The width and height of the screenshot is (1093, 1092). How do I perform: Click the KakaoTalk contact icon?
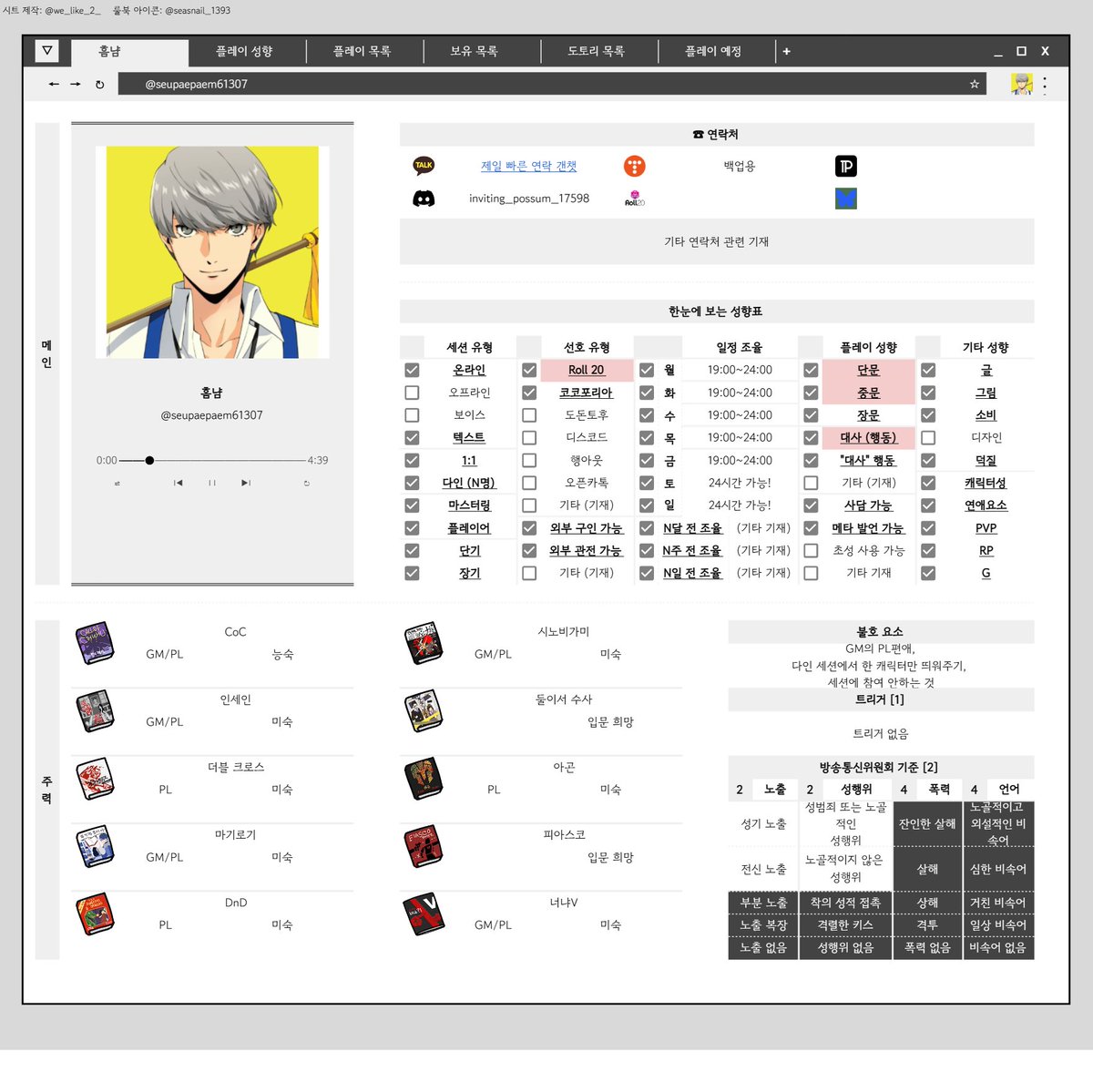[x=424, y=166]
